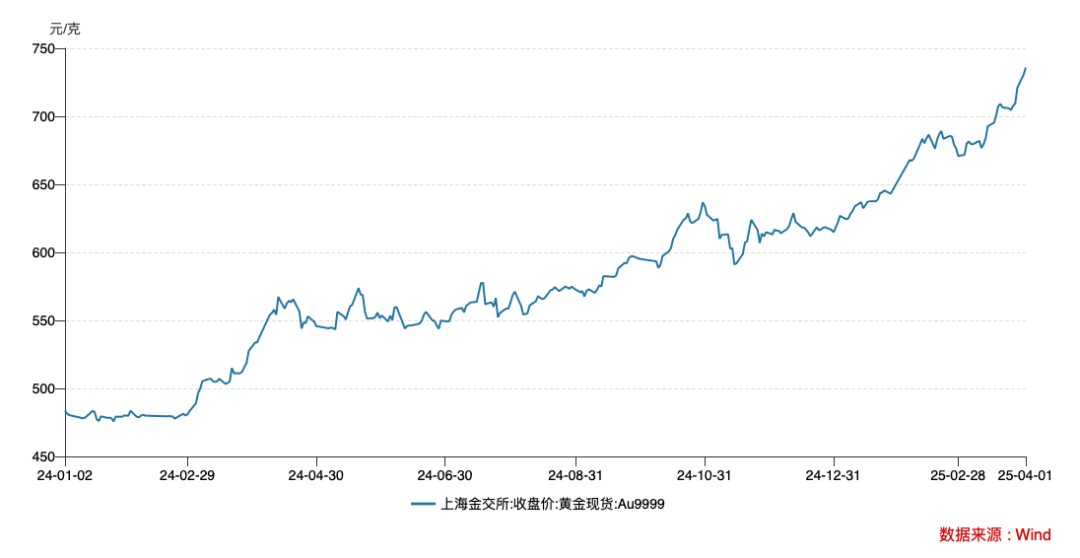Click the 500 y-axis value label
Screen dimensions: 1080x558
(x=43, y=389)
